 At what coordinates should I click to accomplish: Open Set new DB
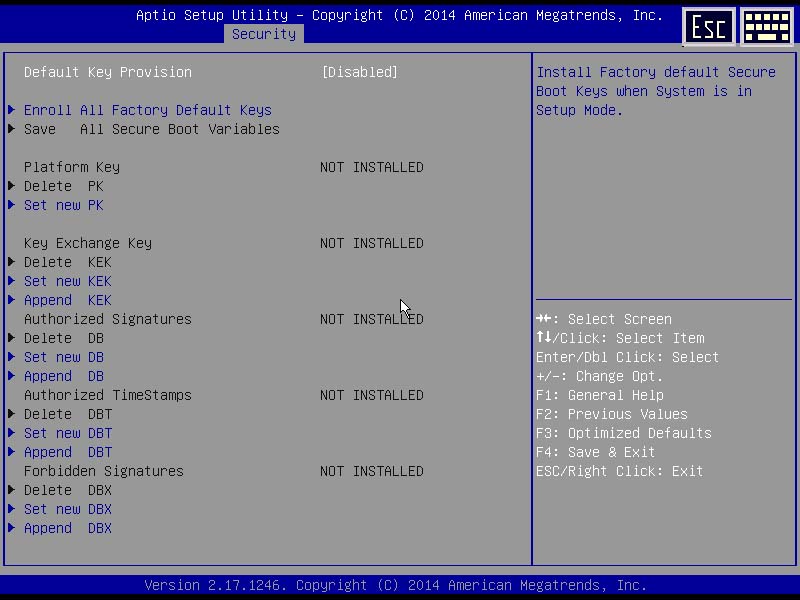point(64,357)
